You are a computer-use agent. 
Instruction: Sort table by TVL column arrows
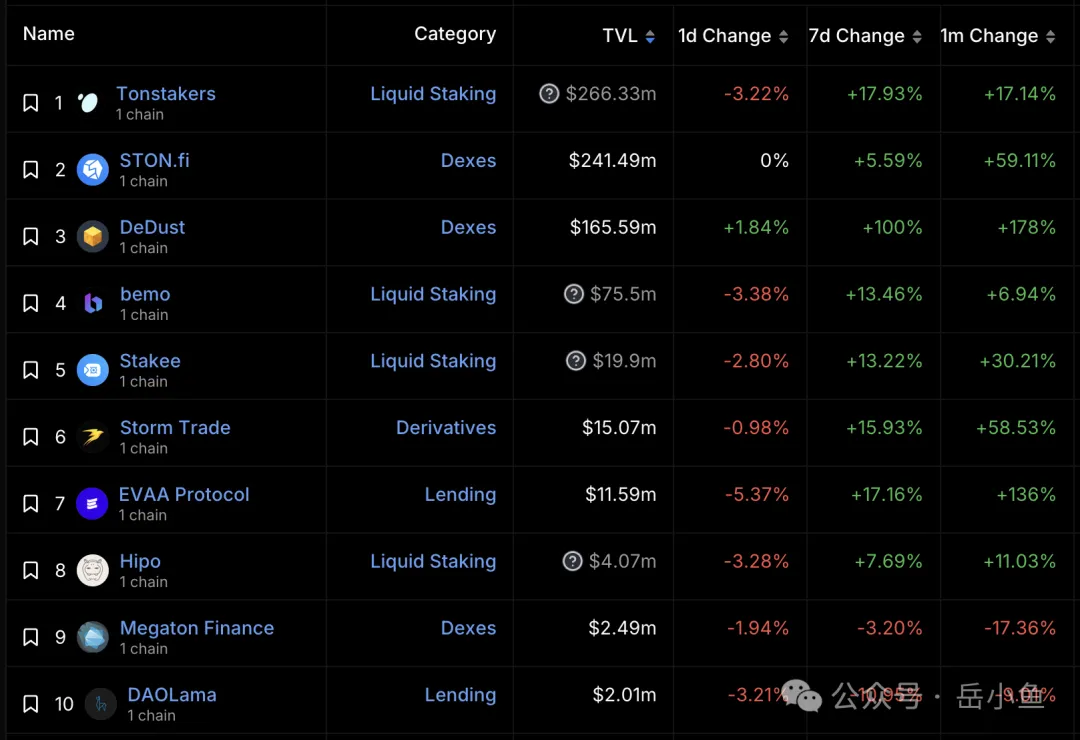(650, 37)
